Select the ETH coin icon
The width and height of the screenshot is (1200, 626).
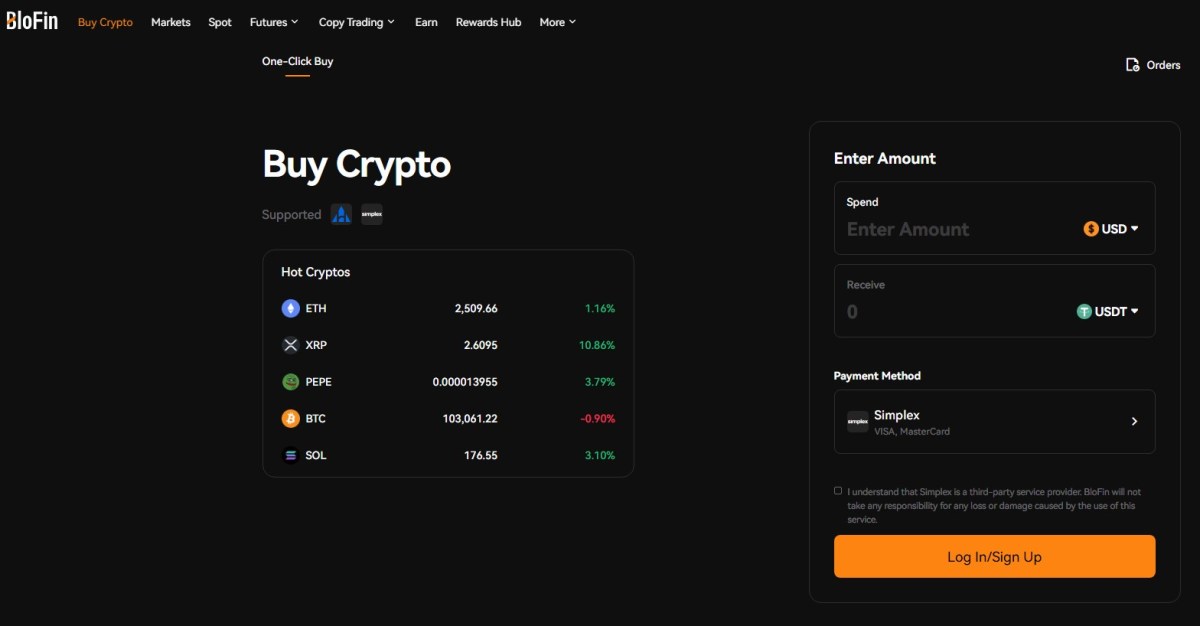[x=291, y=308]
